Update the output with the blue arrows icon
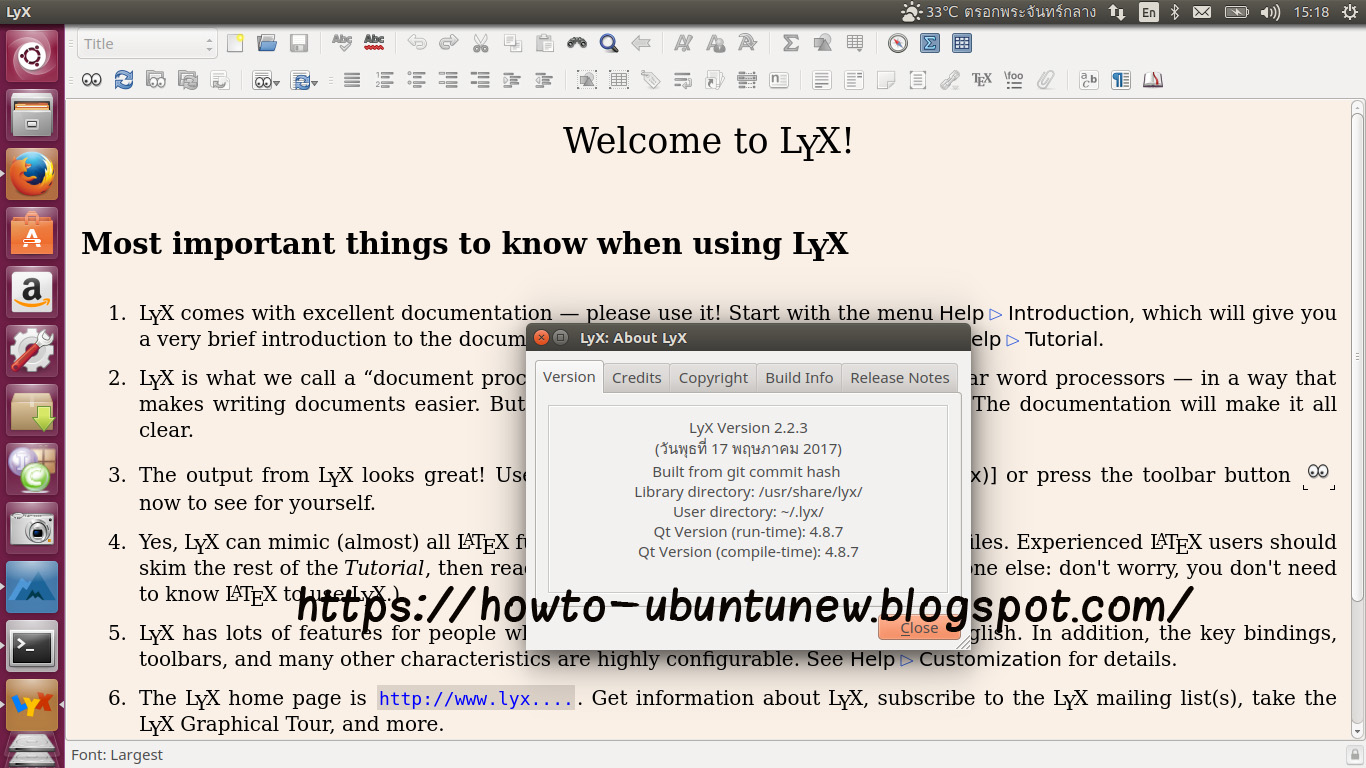The image size is (1366, 768). click(124, 80)
